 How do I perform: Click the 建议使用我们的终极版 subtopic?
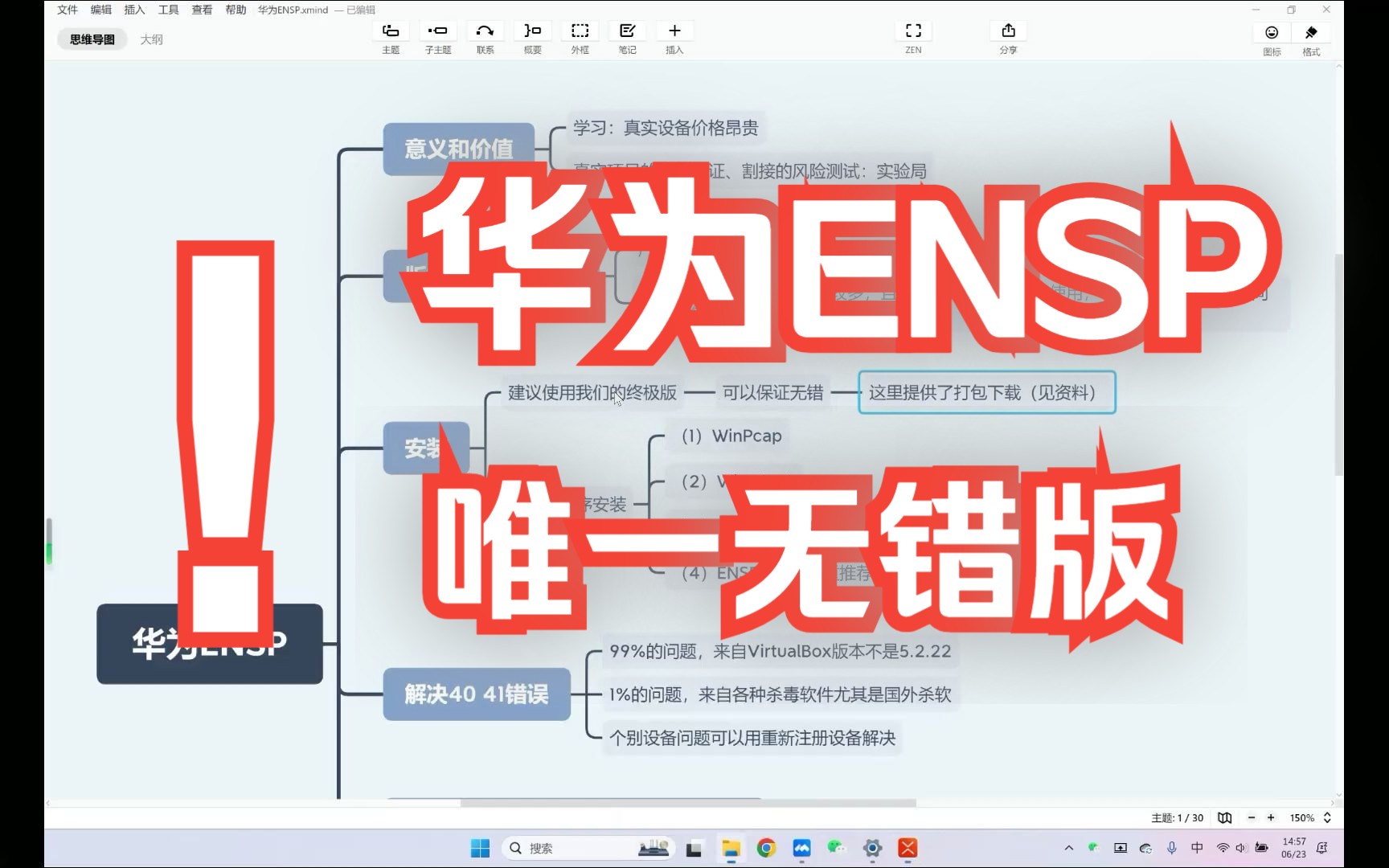(x=592, y=392)
